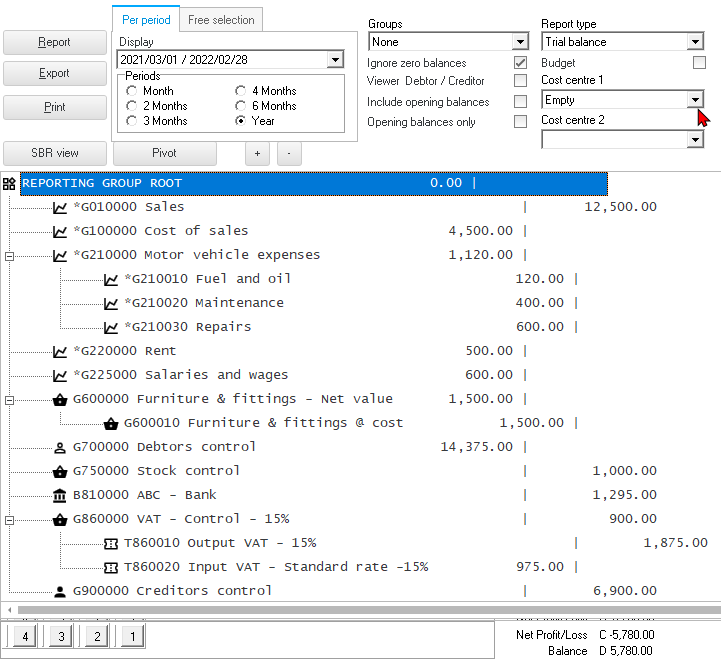Click the horizontal scrollbar below the tree
Viewport: 721px width, 659px height.
360,609
